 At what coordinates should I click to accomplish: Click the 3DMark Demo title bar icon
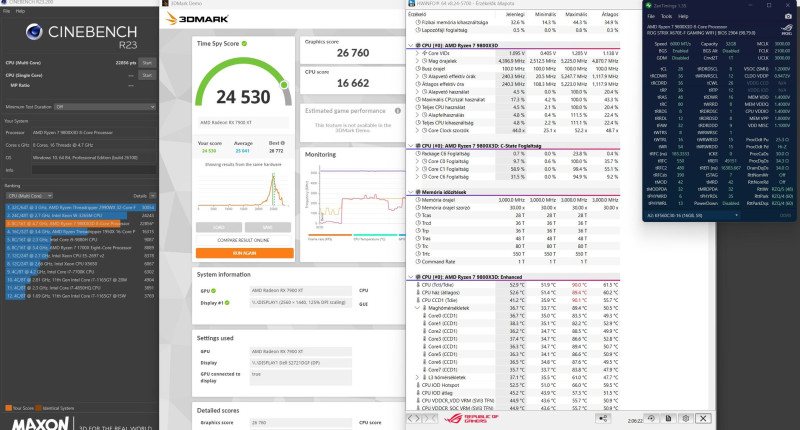[165, 3]
